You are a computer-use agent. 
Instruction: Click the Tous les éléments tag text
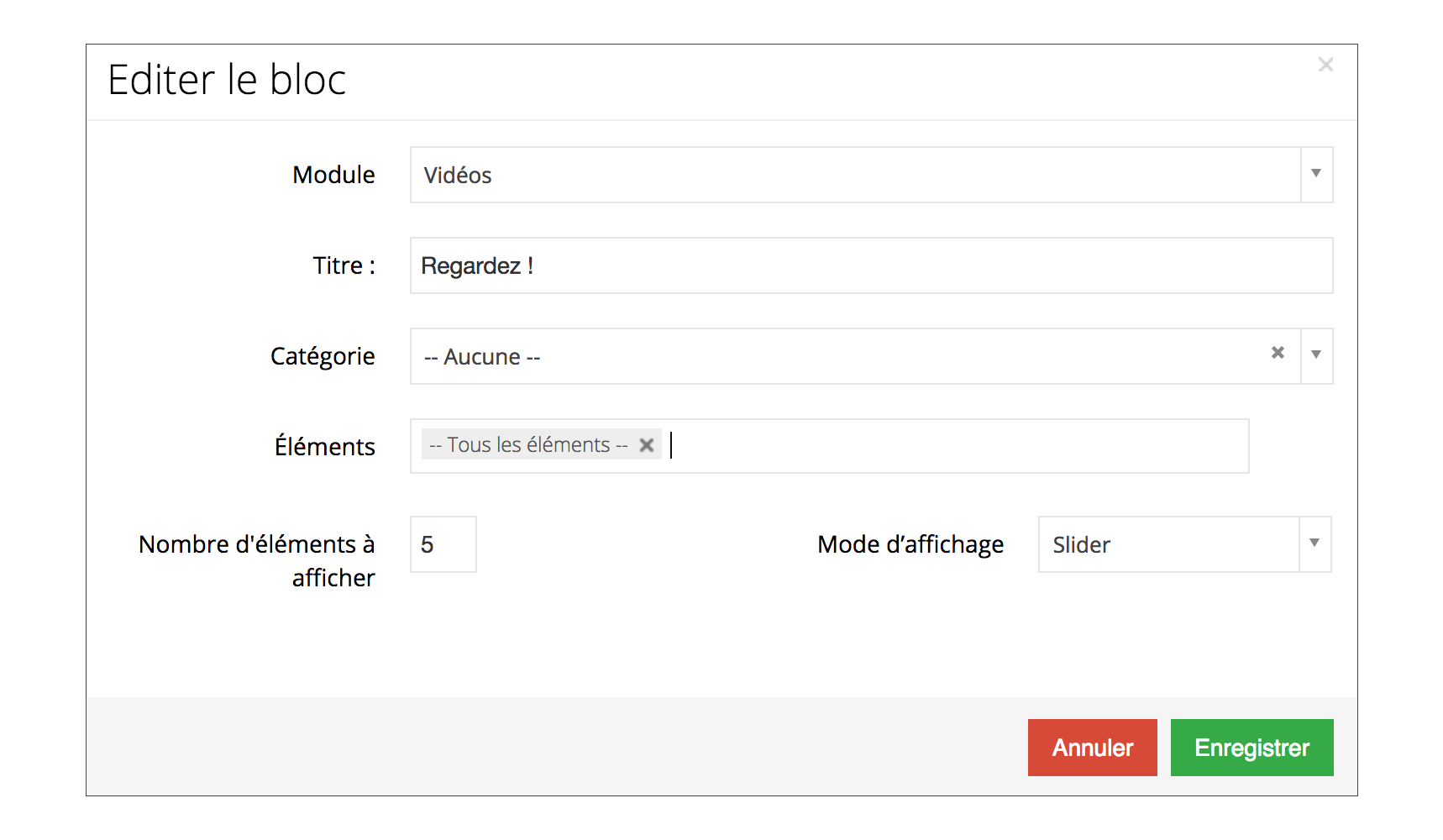click(x=528, y=445)
